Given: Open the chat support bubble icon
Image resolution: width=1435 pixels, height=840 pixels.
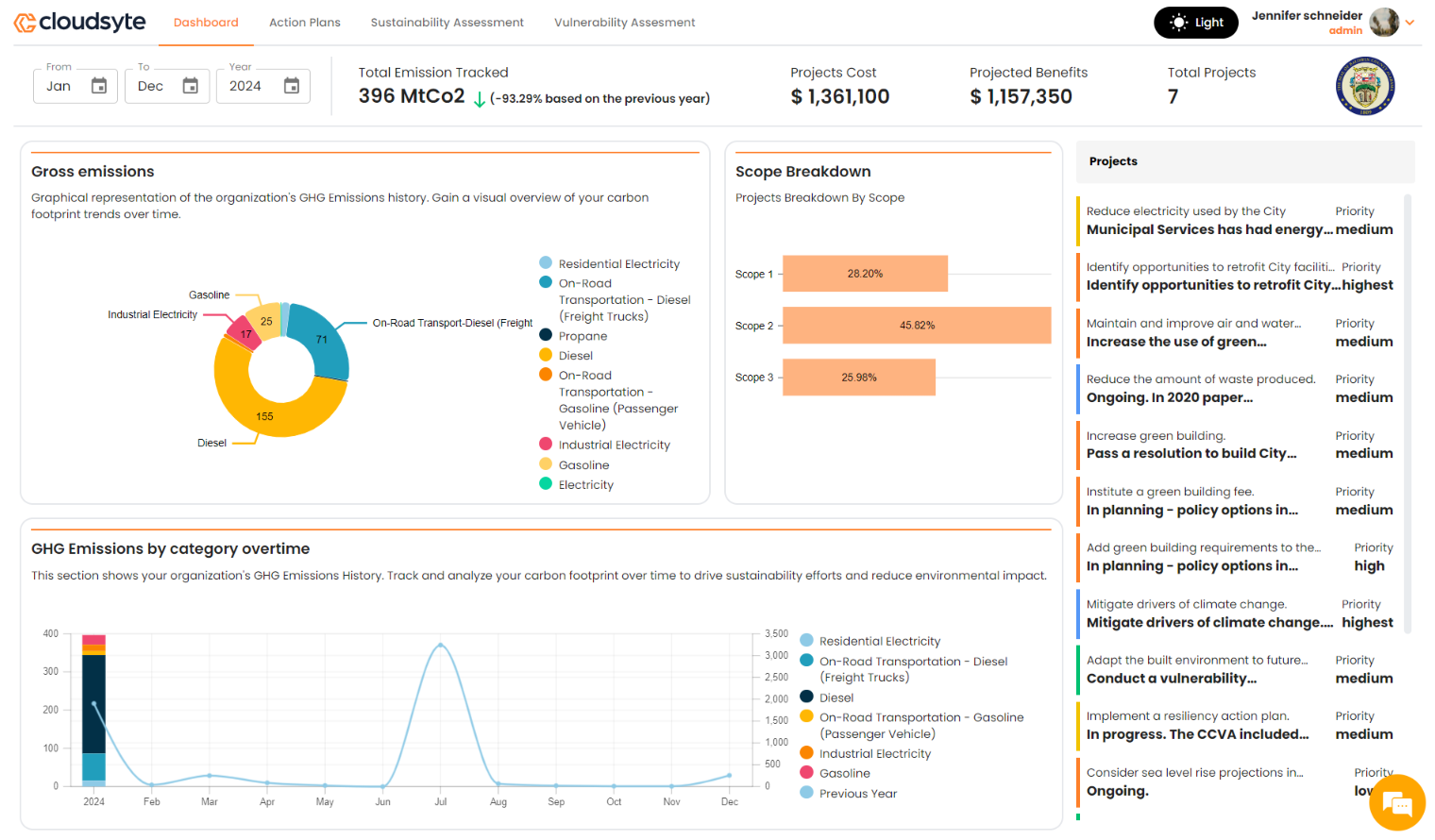Looking at the screenshot, I should tap(1396, 804).
